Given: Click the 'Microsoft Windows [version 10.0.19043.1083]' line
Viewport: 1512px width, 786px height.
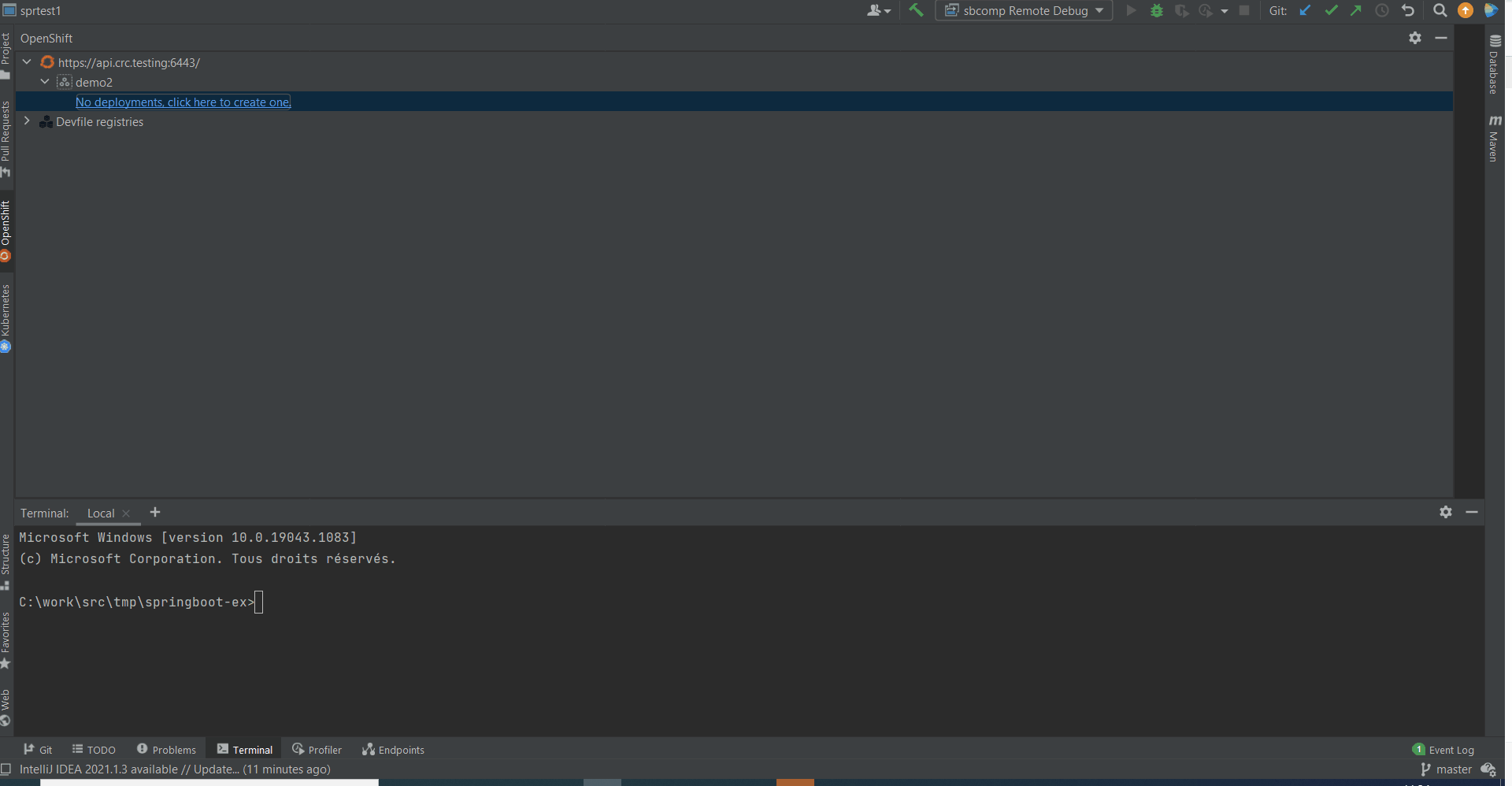Looking at the screenshot, I should pos(188,537).
